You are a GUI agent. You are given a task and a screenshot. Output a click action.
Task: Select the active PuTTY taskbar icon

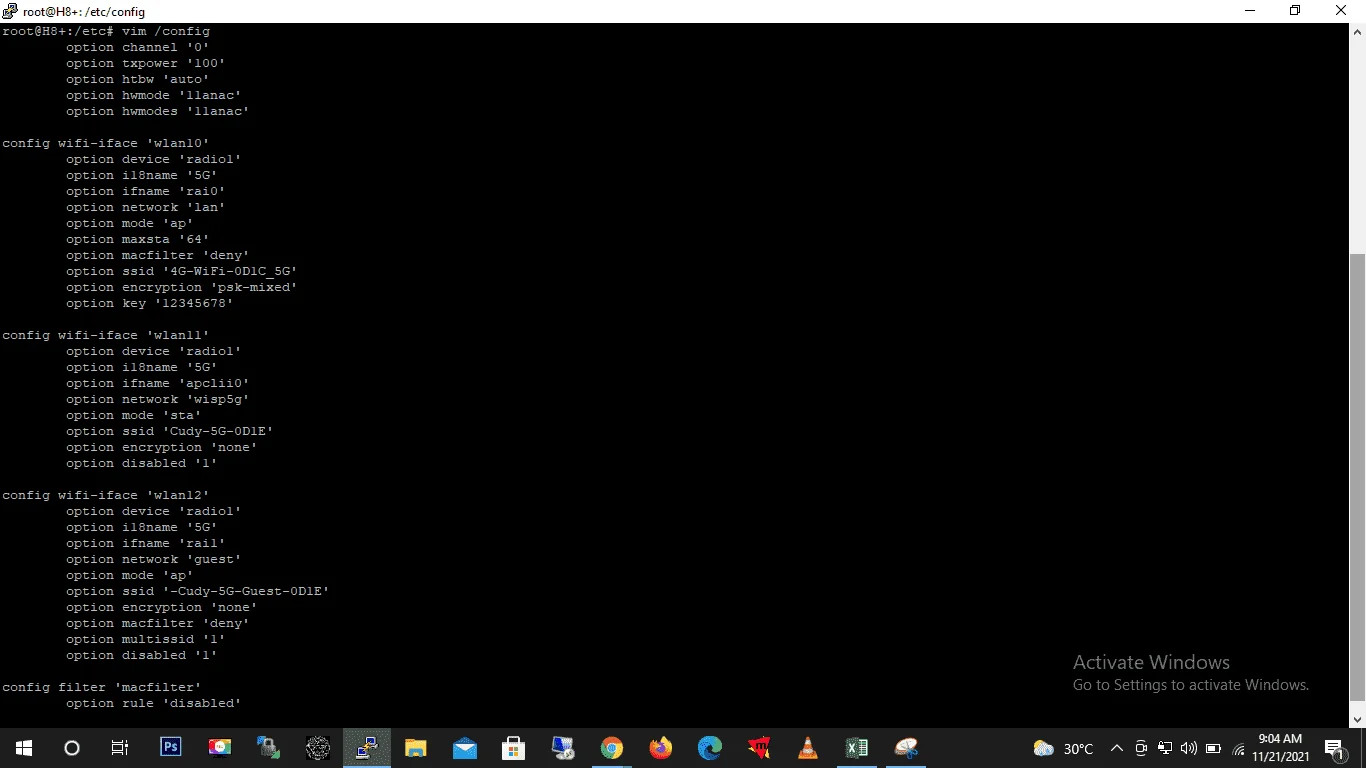click(x=367, y=748)
